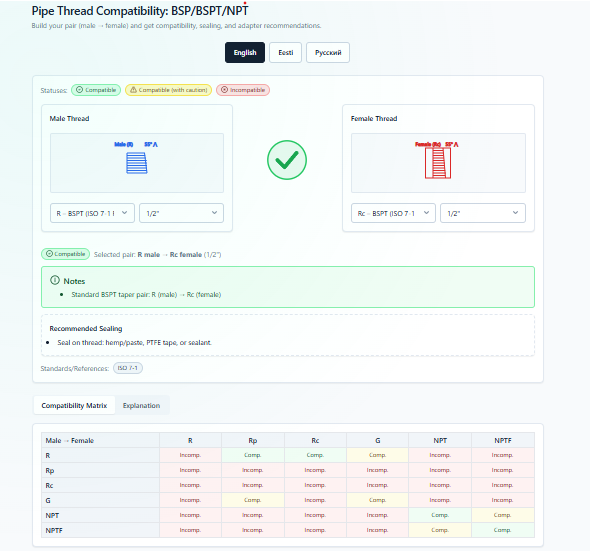Click the blue male thread diagram
This screenshot has height=551, width=590.
coord(137,163)
